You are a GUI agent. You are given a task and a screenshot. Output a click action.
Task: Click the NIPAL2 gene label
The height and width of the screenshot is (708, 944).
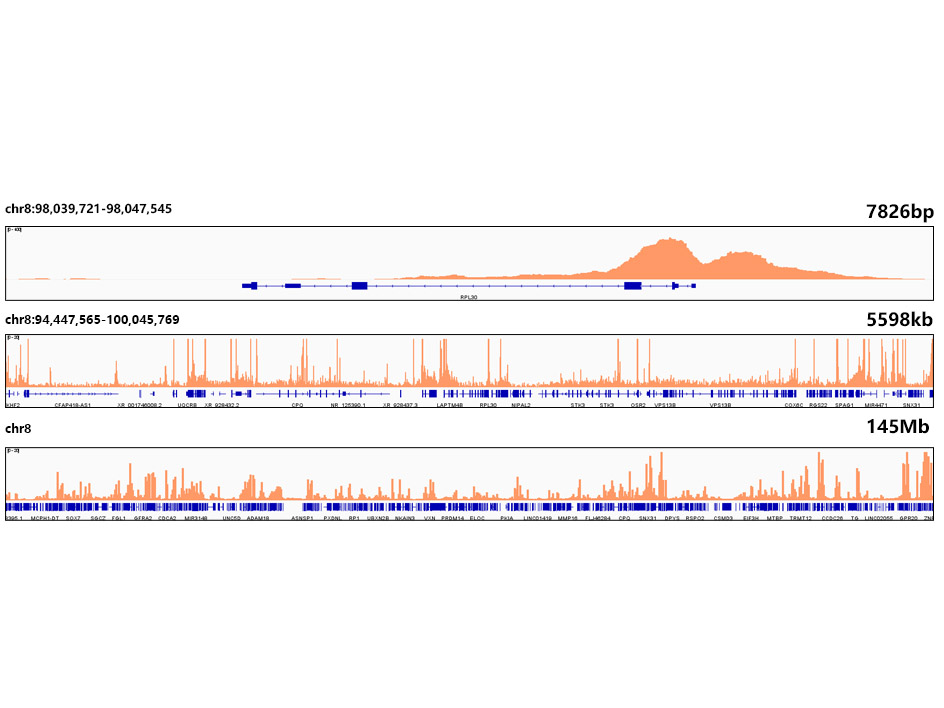pos(521,406)
